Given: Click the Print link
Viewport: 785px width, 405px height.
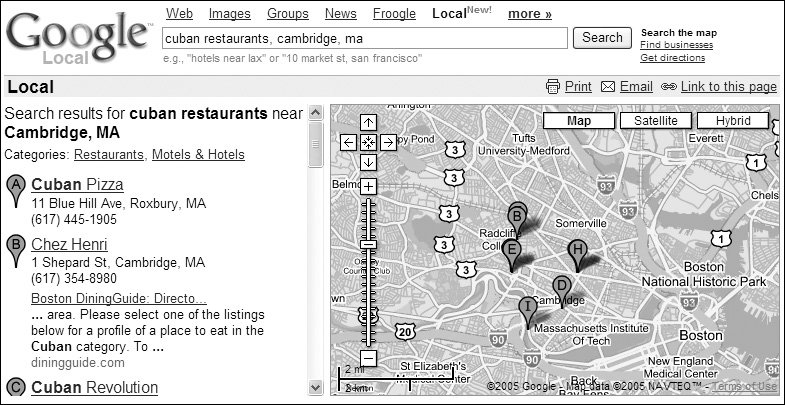Looking at the screenshot, I should point(578,87).
